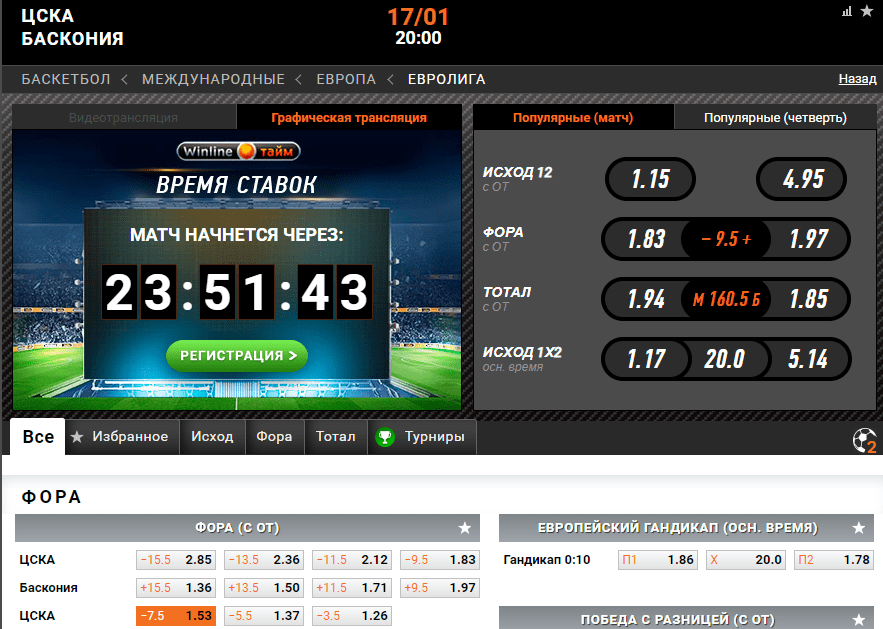883x629 pixels.
Task: Choose Гандикап 0:10 П2 at 1.78
Action: pos(833,560)
